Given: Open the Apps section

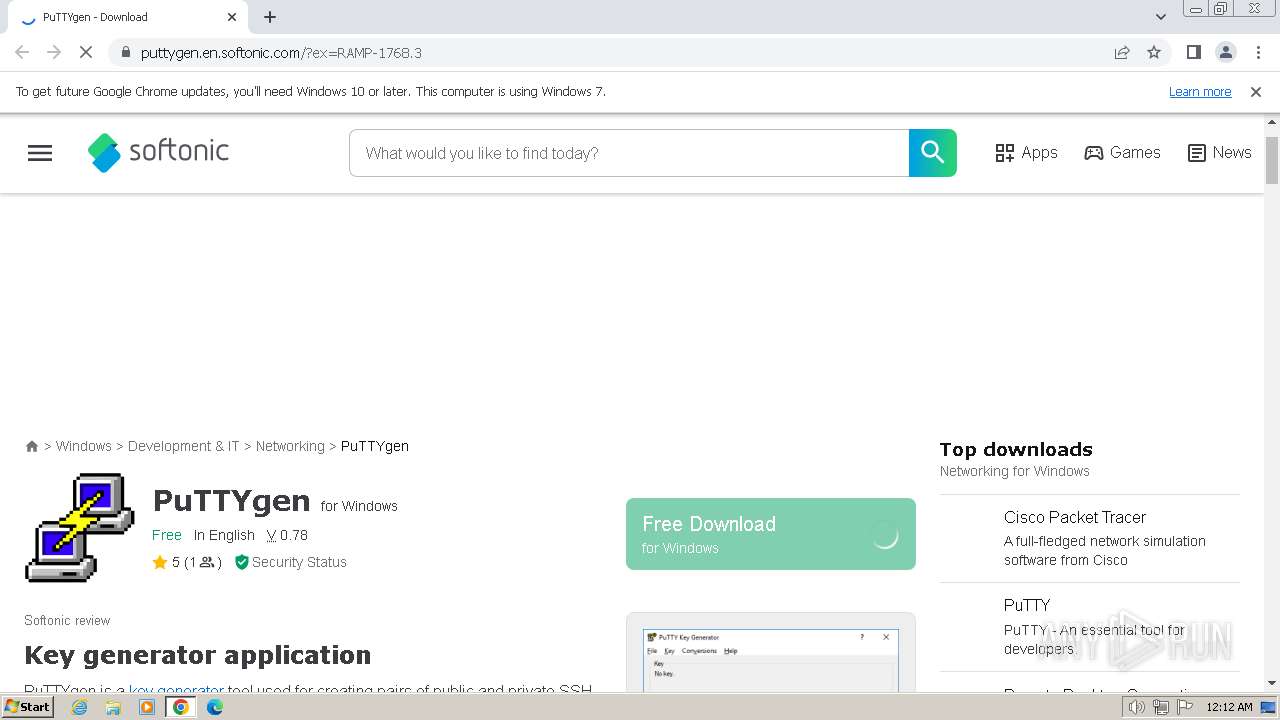Looking at the screenshot, I should [x=1026, y=153].
